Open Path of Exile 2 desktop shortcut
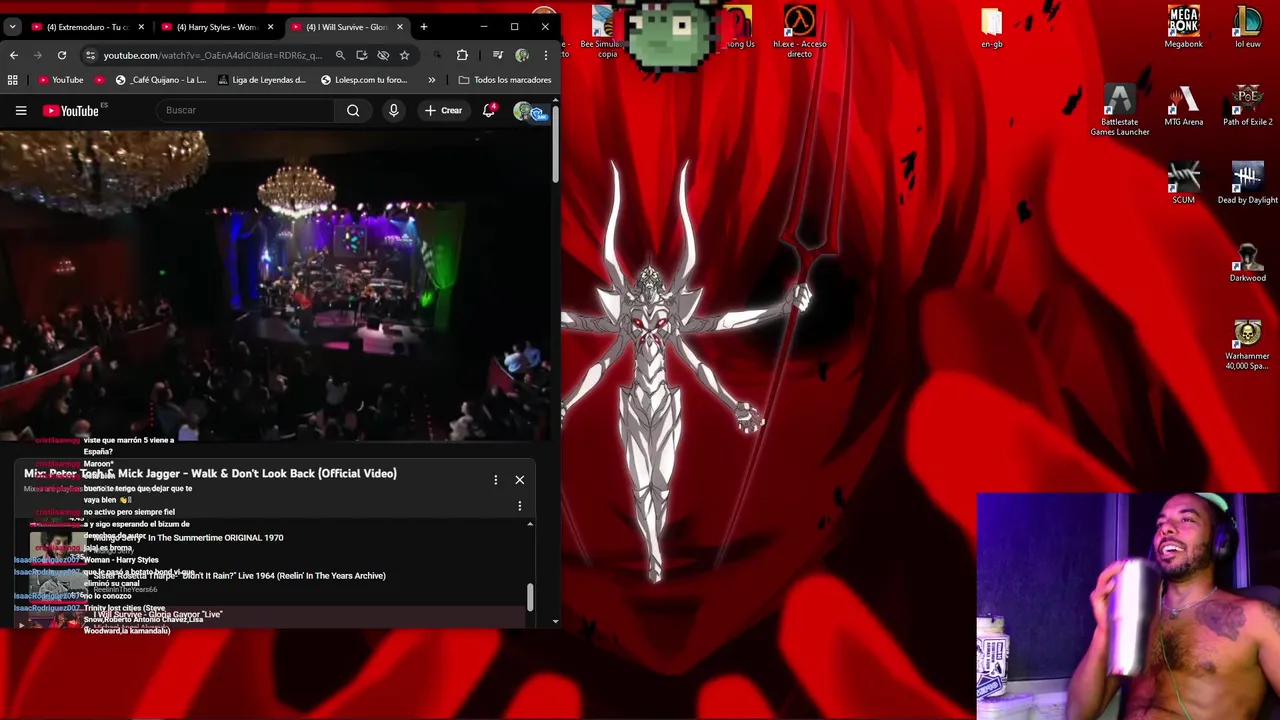The width and height of the screenshot is (1280, 720). [1247, 106]
